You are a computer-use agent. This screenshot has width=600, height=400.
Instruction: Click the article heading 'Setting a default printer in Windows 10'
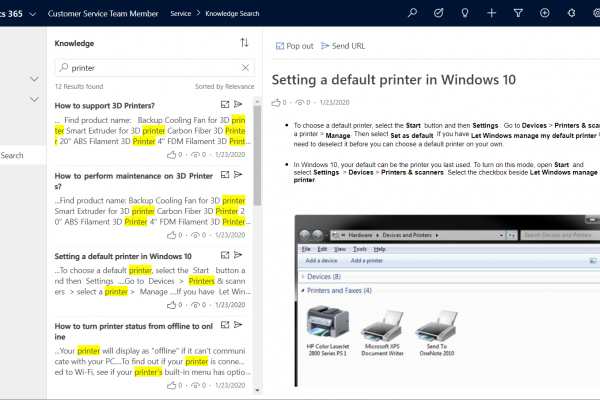394,80
